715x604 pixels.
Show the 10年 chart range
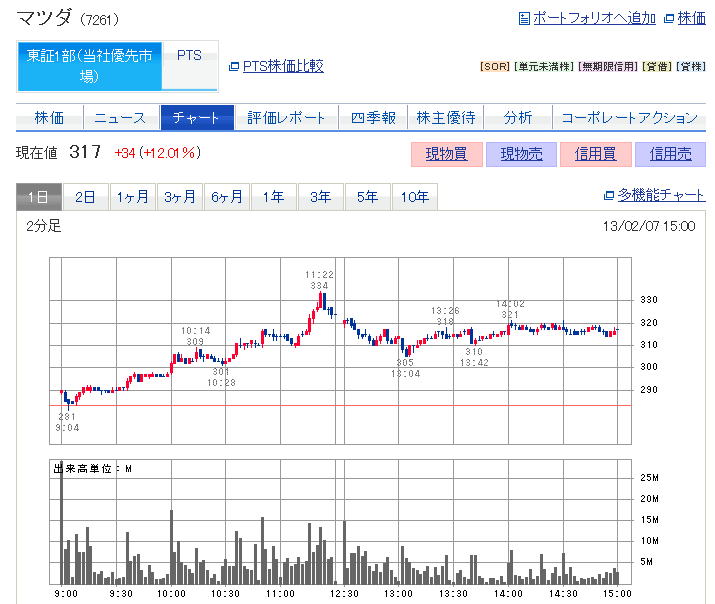pos(414,197)
